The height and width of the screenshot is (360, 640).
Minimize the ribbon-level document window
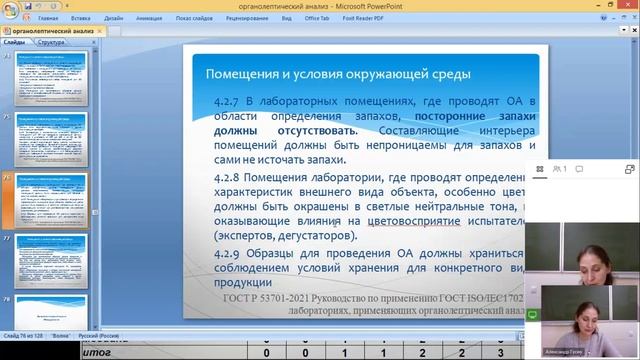coord(613,18)
